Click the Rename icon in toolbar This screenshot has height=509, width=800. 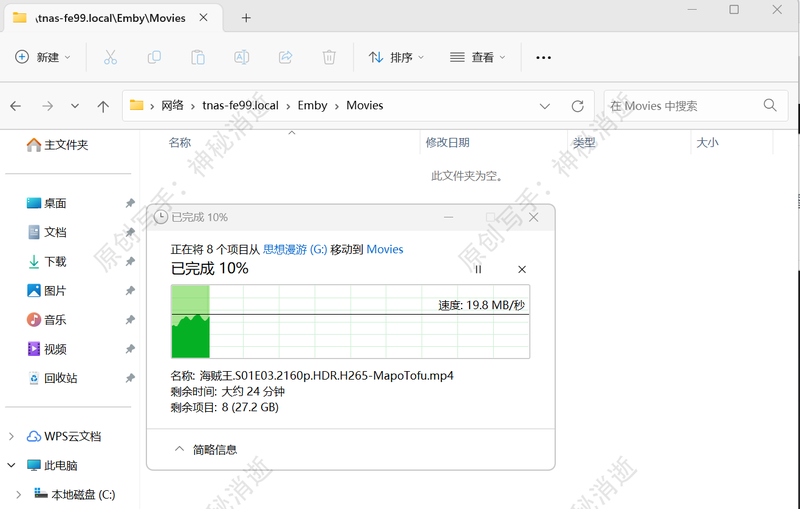pos(241,57)
